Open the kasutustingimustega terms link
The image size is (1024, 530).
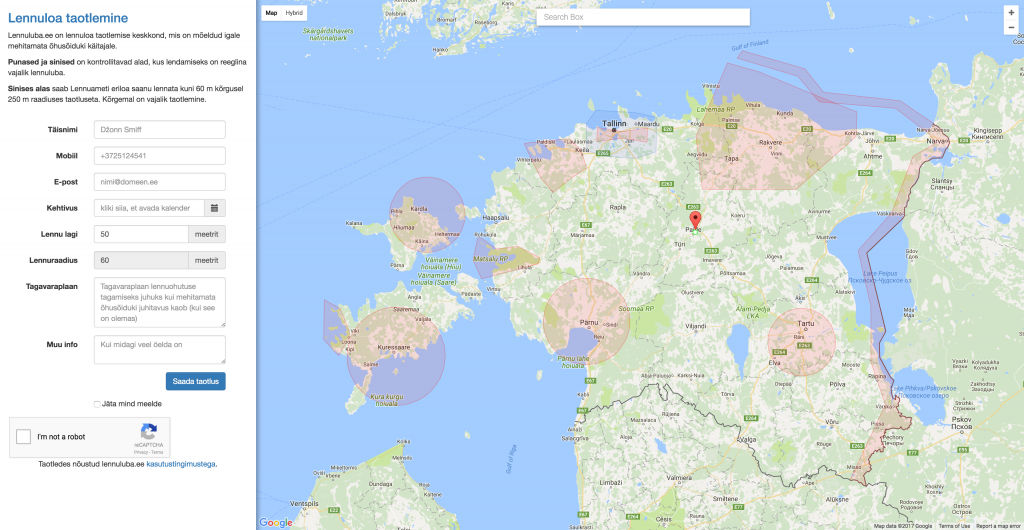click(181, 464)
